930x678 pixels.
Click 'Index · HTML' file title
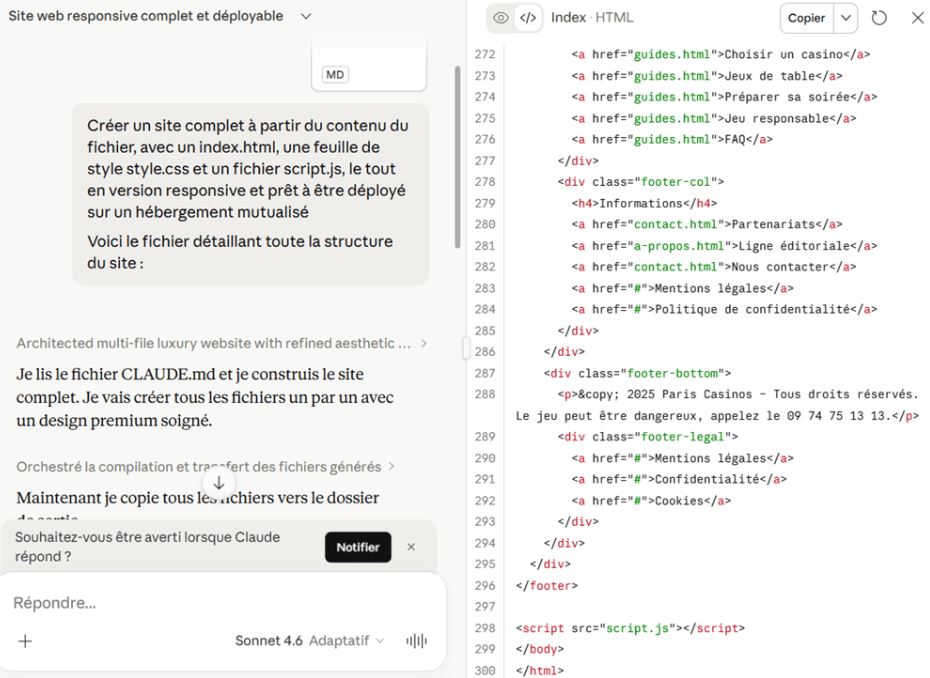click(592, 18)
